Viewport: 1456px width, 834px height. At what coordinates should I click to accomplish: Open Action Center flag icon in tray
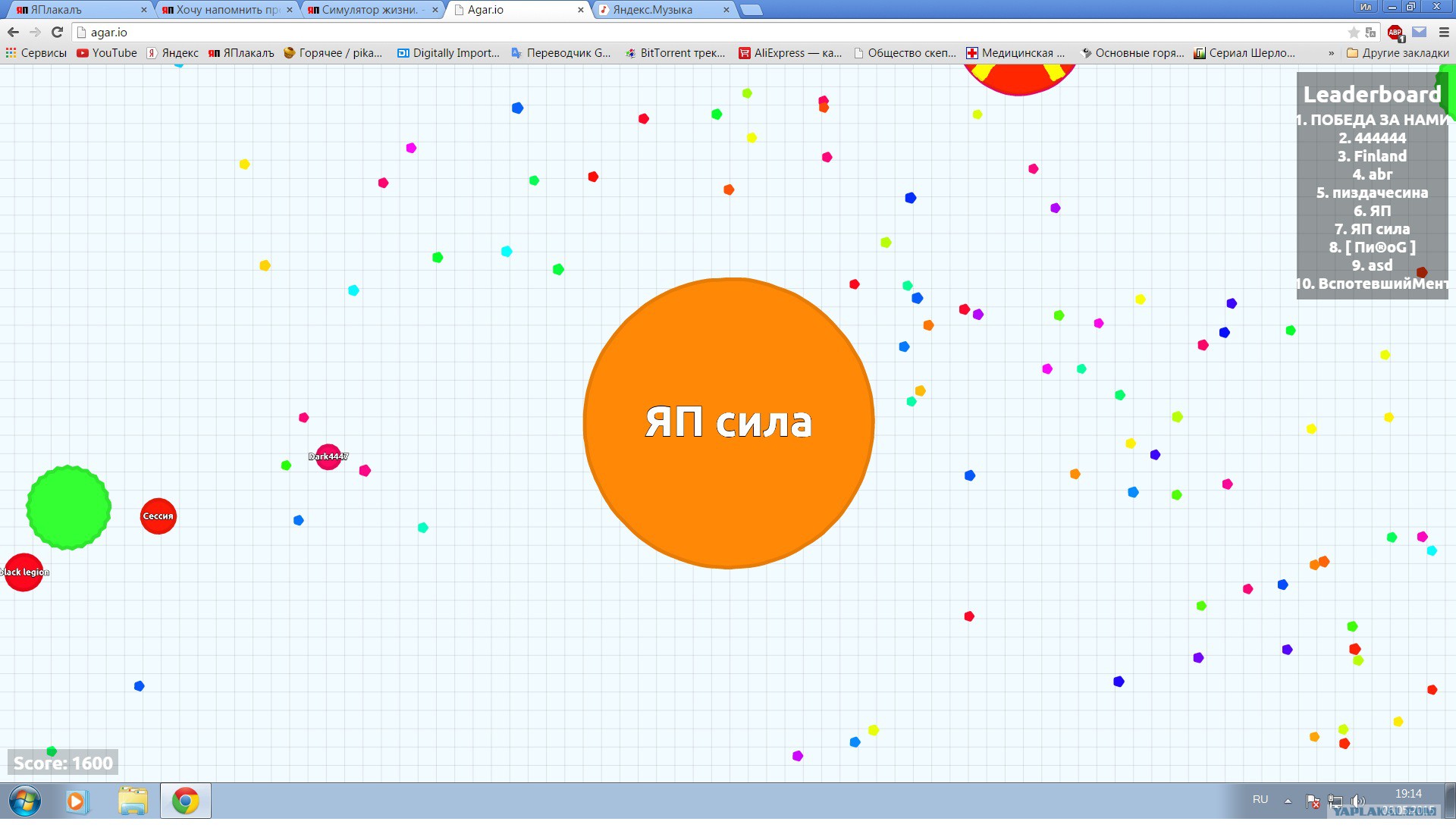click(x=1313, y=801)
